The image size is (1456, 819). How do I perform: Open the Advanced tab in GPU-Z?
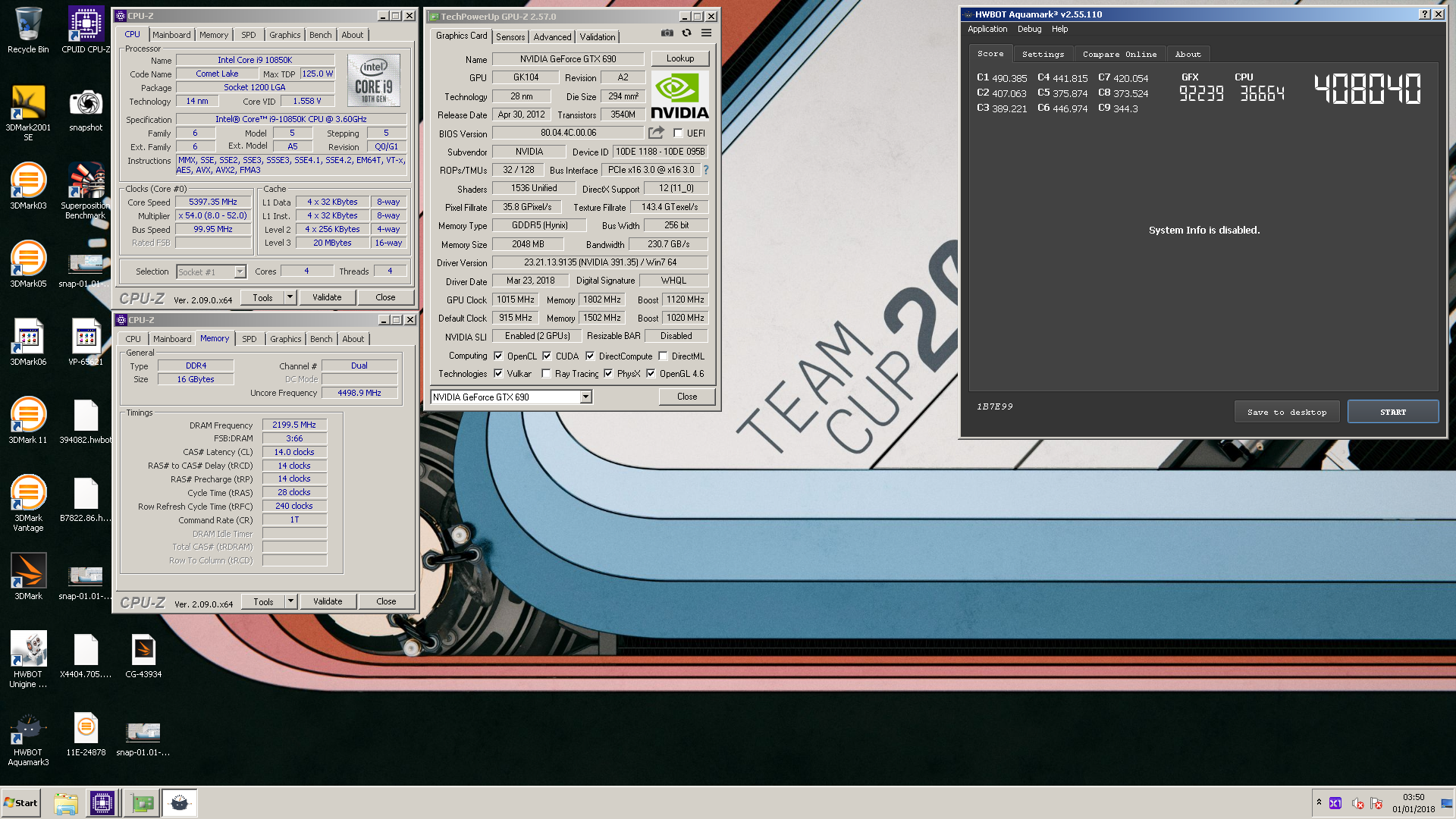coord(552,37)
